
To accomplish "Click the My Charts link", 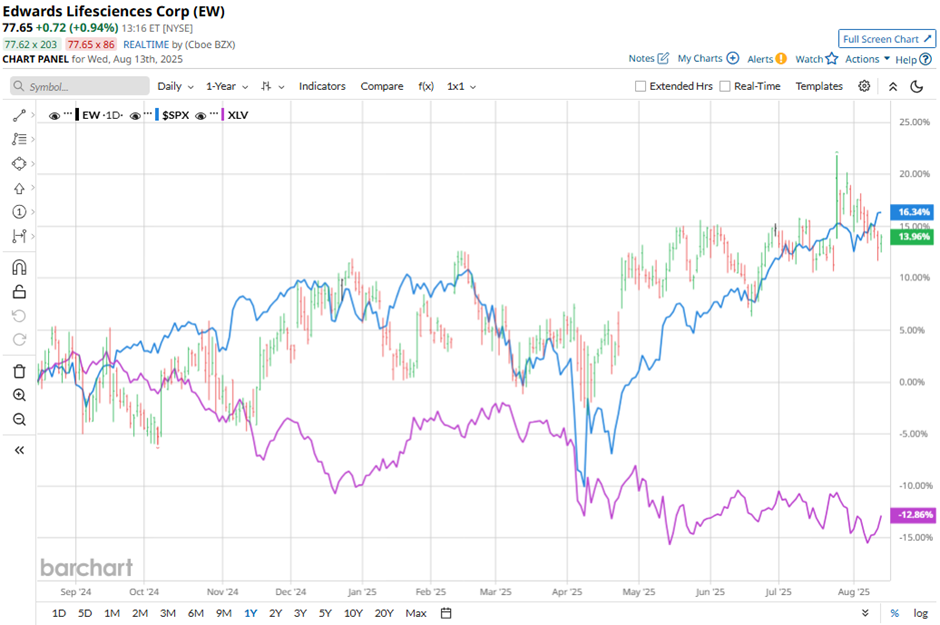I will pyautogui.click(x=700, y=58).
